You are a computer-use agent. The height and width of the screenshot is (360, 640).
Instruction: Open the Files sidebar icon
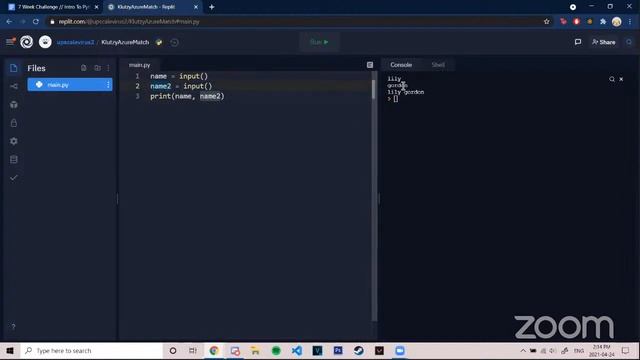point(13,68)
